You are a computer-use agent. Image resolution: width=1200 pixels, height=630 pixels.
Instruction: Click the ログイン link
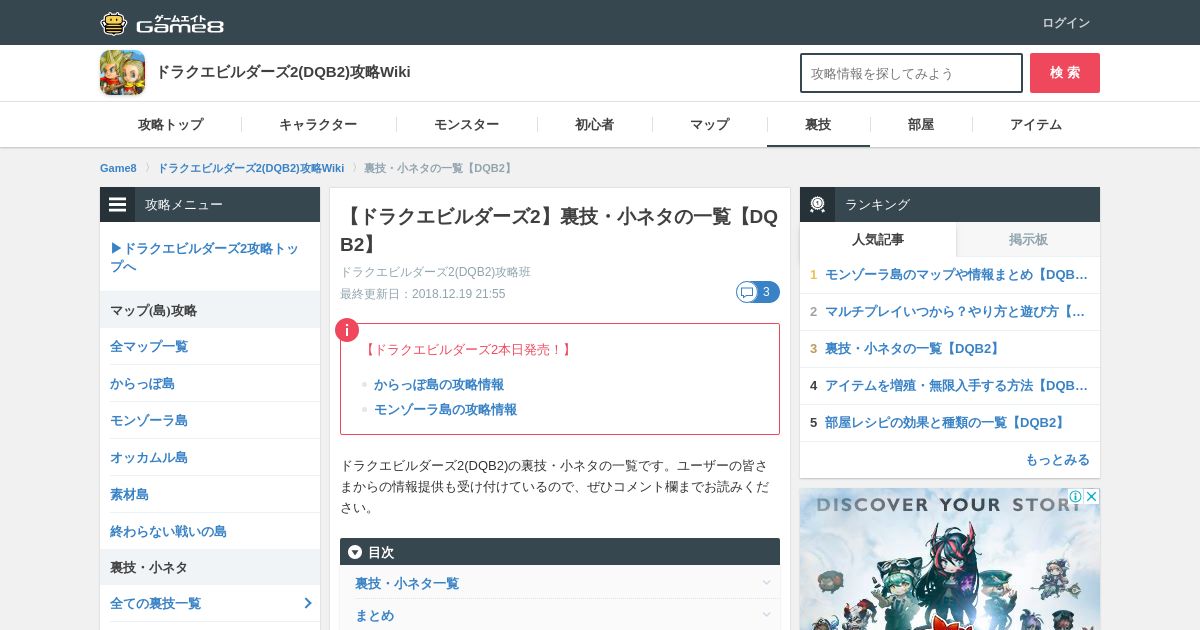(x=1066, y=23)
